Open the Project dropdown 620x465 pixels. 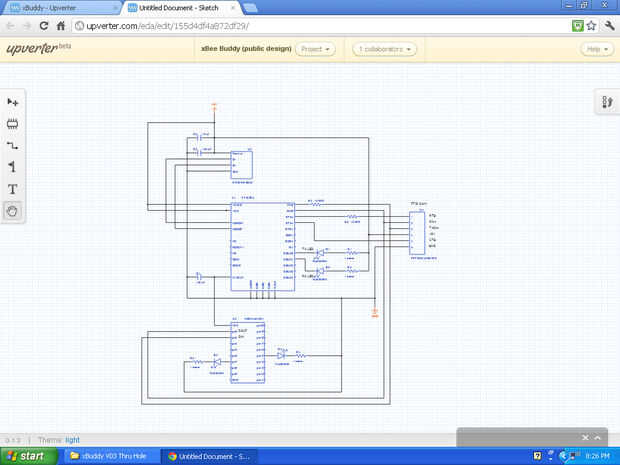[315, 49]
